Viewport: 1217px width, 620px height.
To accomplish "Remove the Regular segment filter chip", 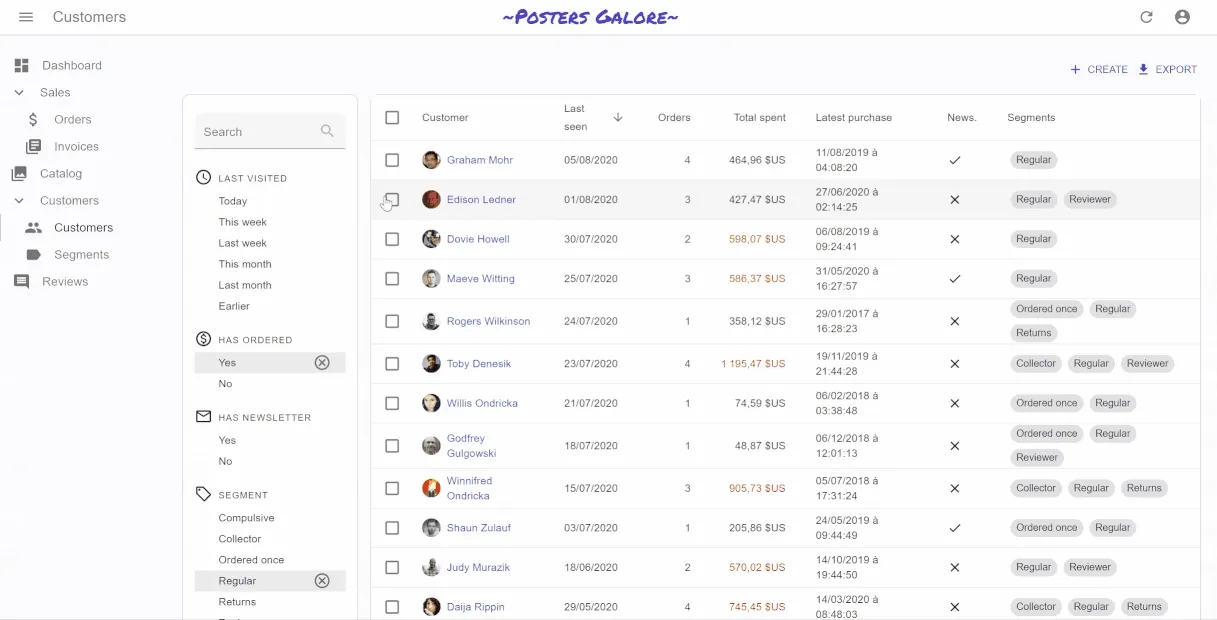I will pyautogui.click(x=322, y=580).
